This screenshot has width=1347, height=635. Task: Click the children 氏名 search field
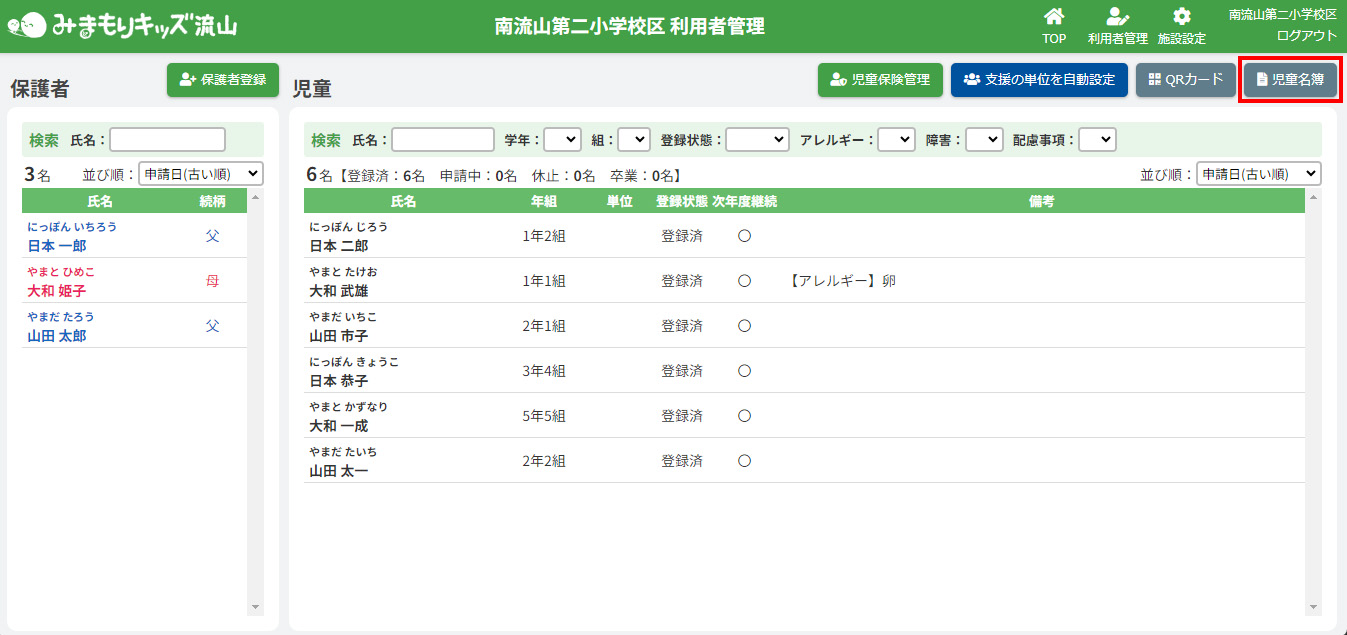click(443, 140)
